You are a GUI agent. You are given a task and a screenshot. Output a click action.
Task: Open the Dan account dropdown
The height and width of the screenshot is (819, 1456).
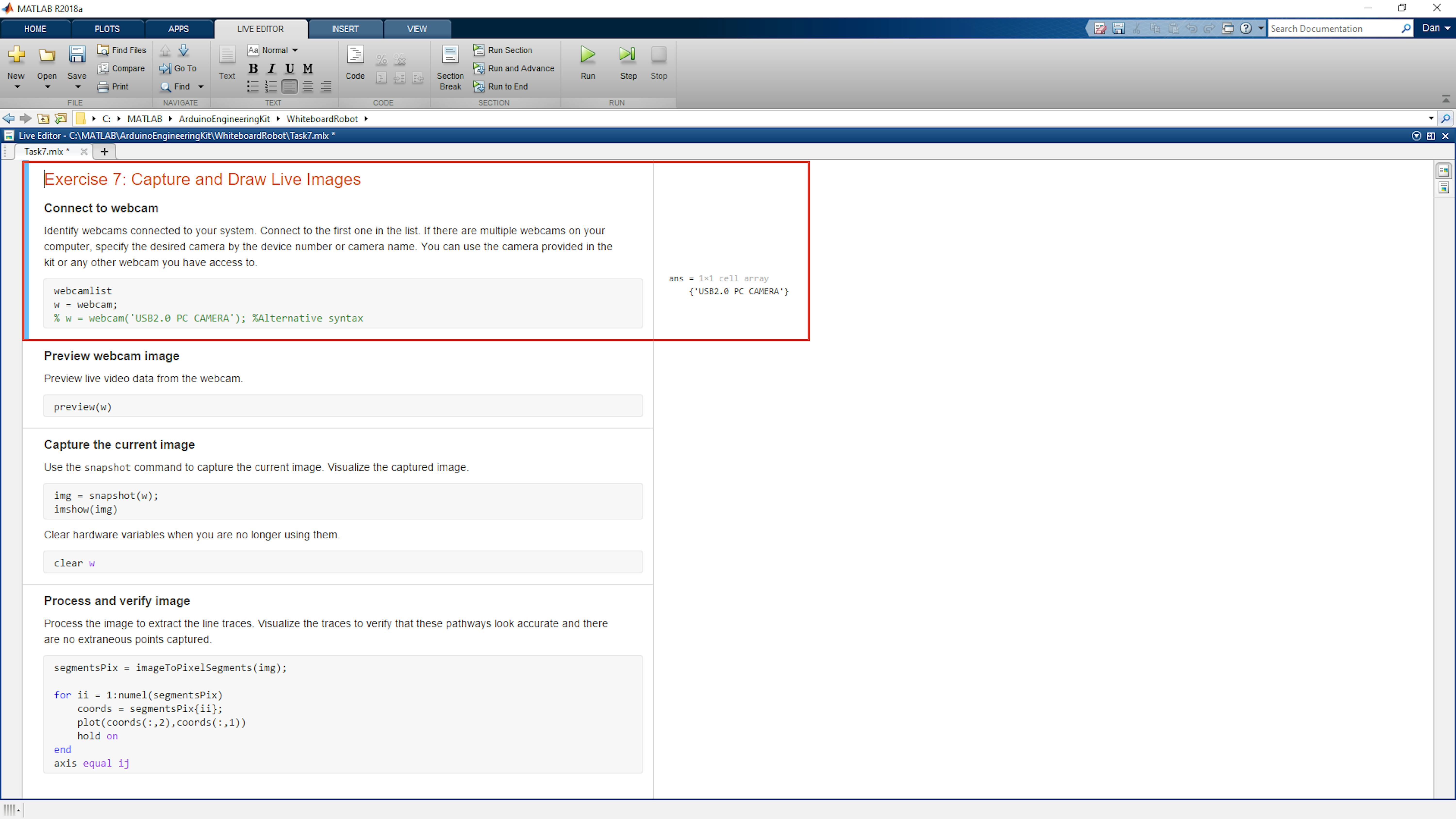pyautogui.click(x=1436, y=28)
